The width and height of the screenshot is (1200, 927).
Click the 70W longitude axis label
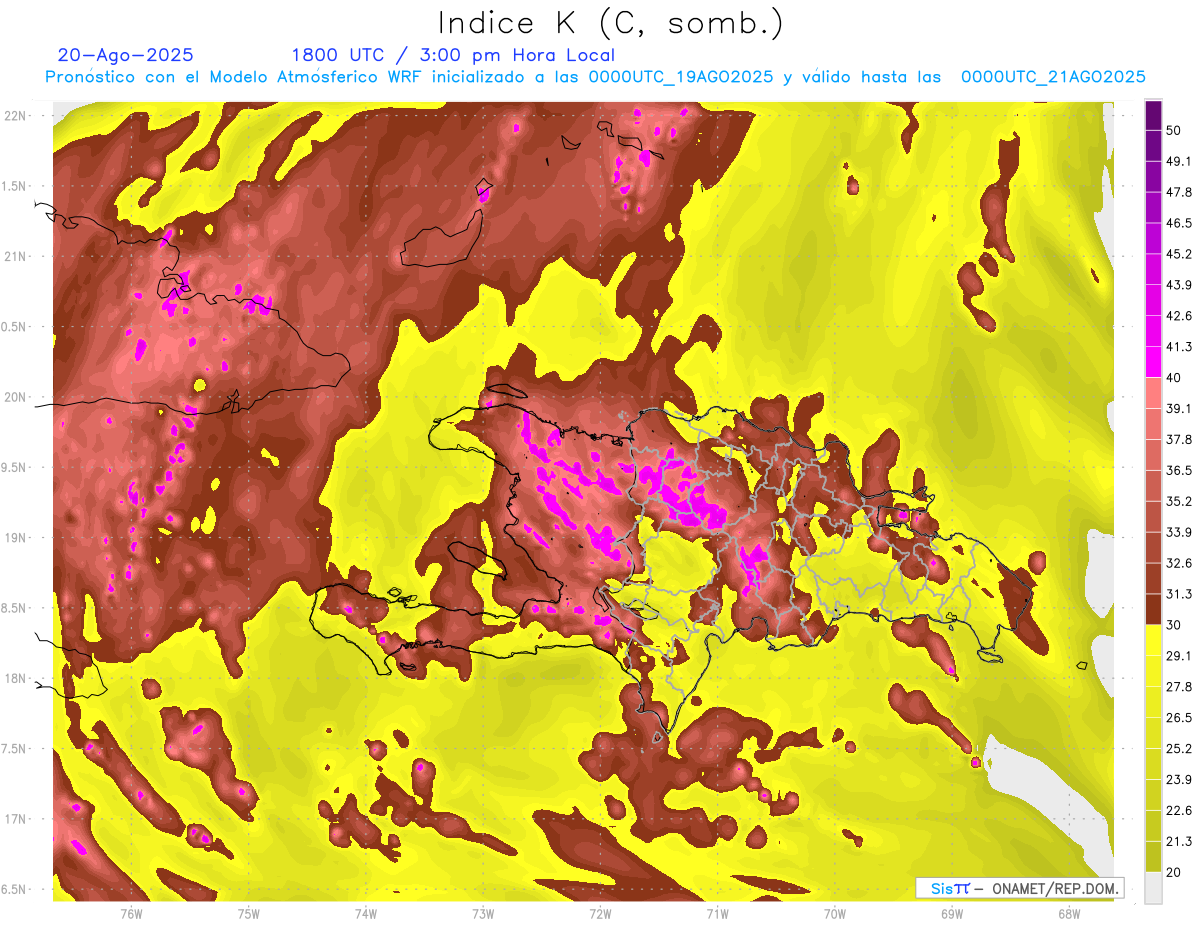[x=835, y=913]
